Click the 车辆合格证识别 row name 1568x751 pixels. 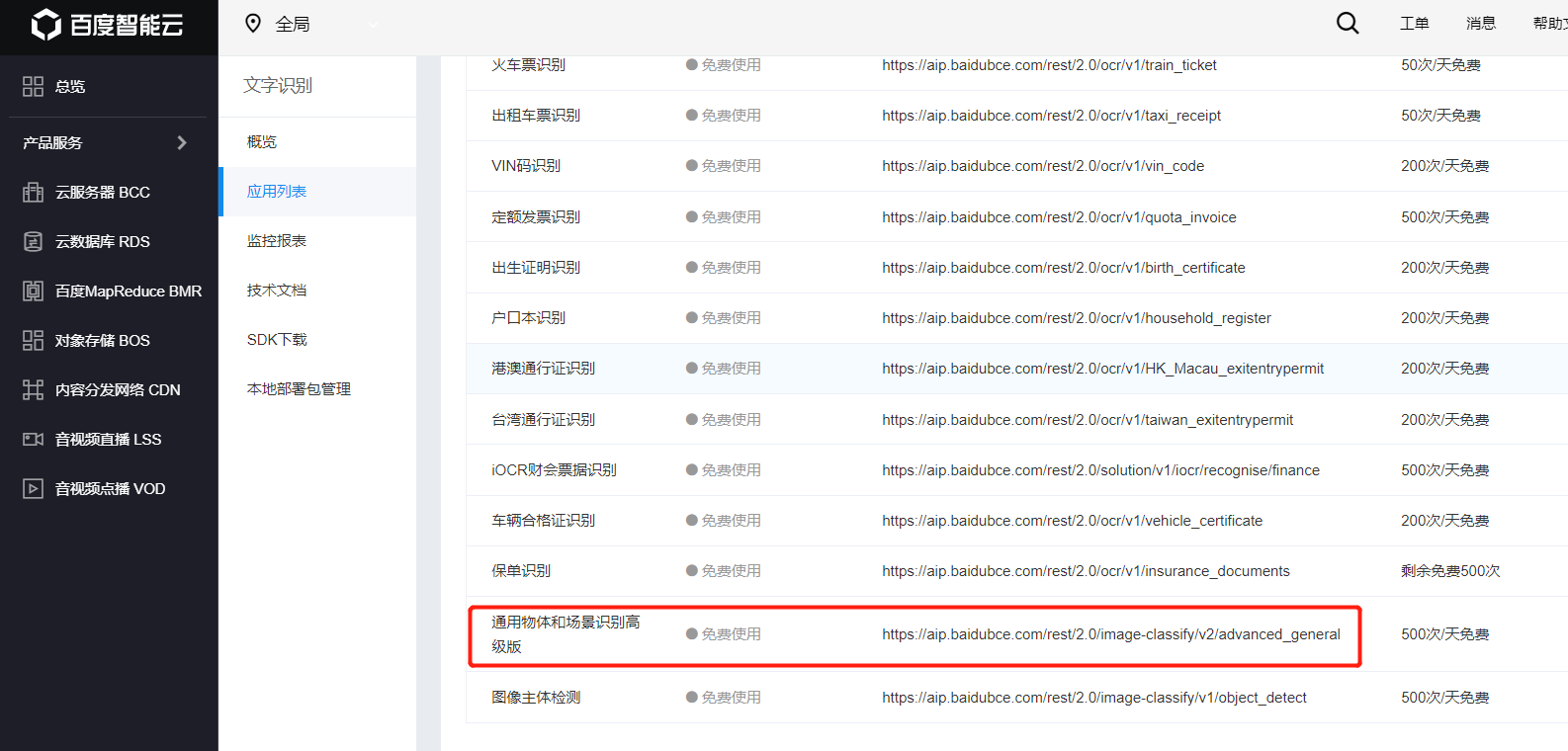[x=544, y=521]
